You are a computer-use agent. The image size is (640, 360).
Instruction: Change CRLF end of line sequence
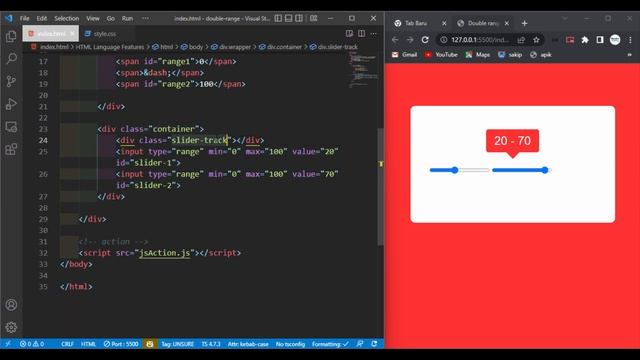click(x=67, y=344)
